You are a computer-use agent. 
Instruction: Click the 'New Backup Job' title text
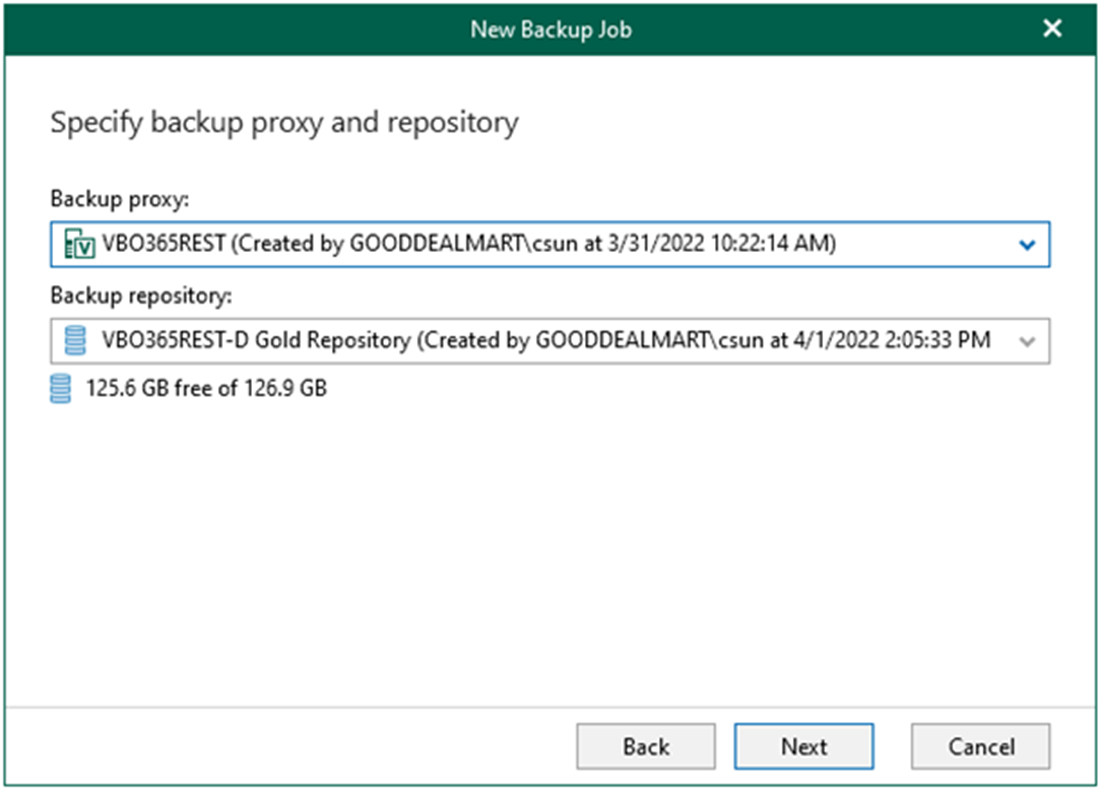(551, 29)
